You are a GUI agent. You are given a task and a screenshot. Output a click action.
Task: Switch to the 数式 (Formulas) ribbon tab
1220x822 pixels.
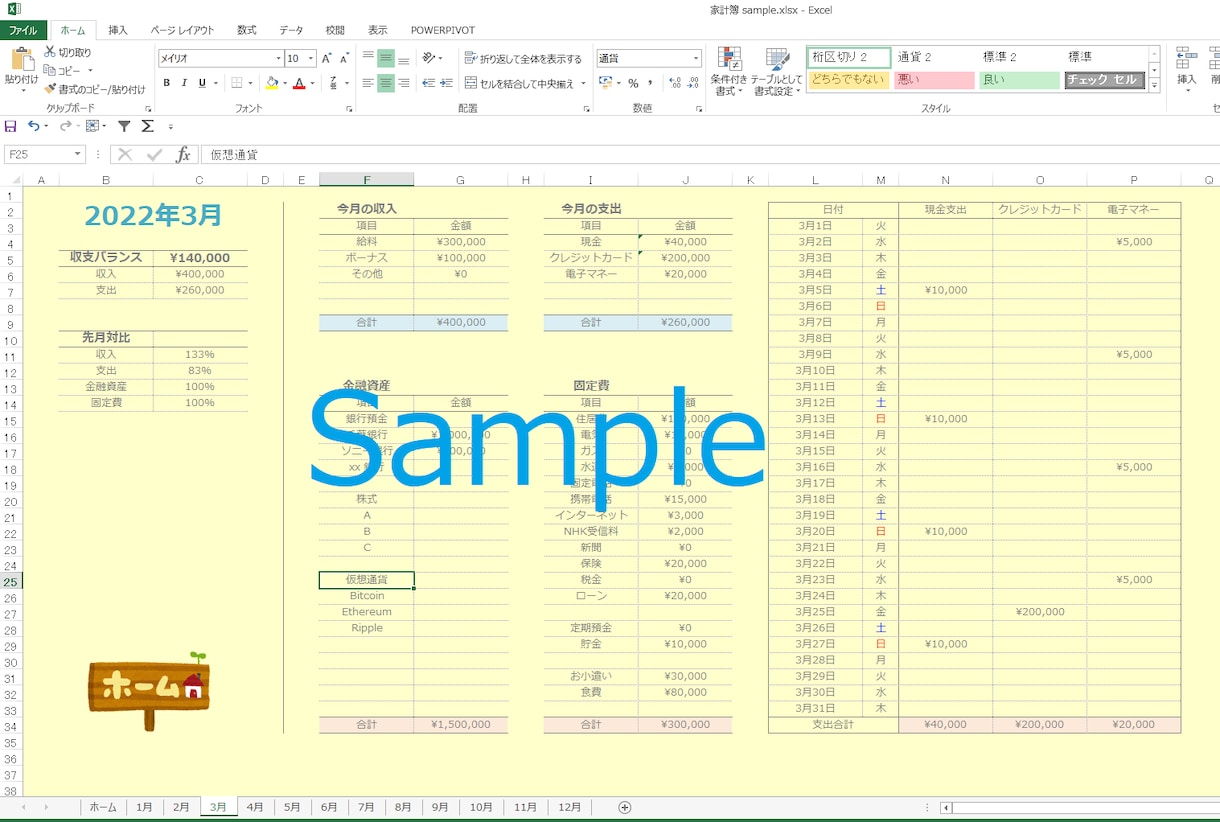pyautogui.click(x=246, y=30)
